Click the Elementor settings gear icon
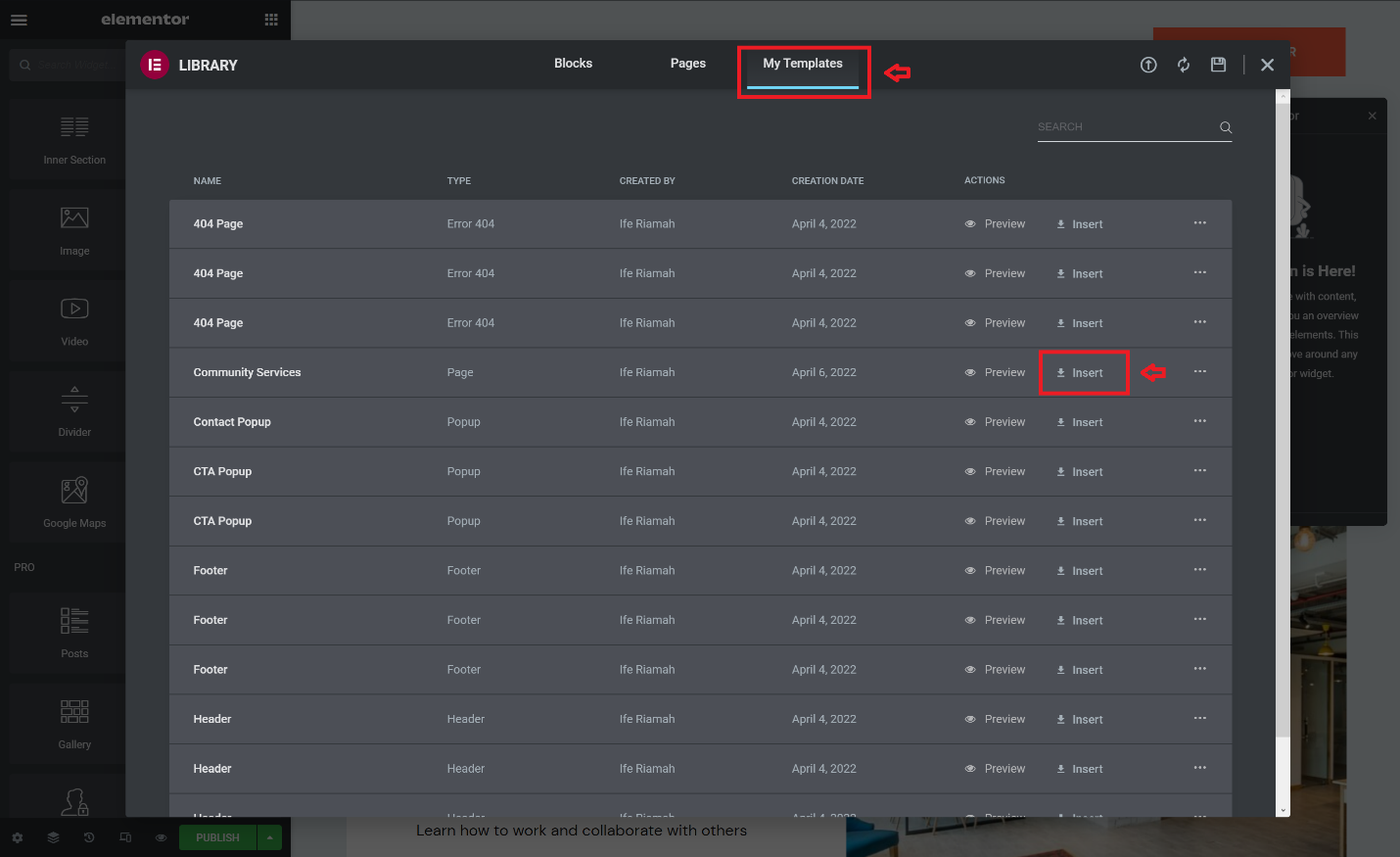Screen dimensions: 1400x857 click(17, 837)
